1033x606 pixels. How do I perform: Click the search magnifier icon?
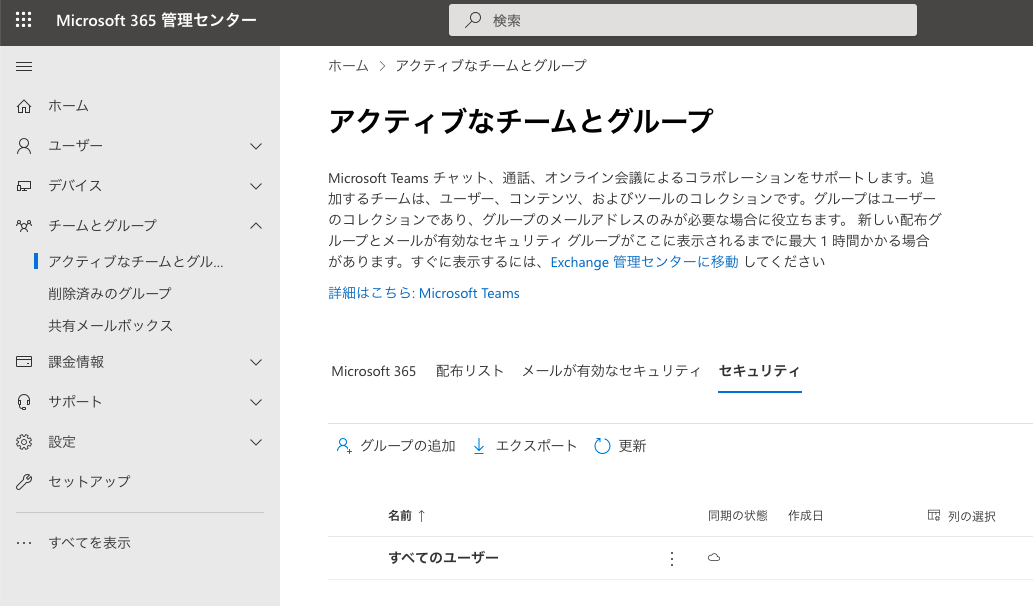point(472,20)
